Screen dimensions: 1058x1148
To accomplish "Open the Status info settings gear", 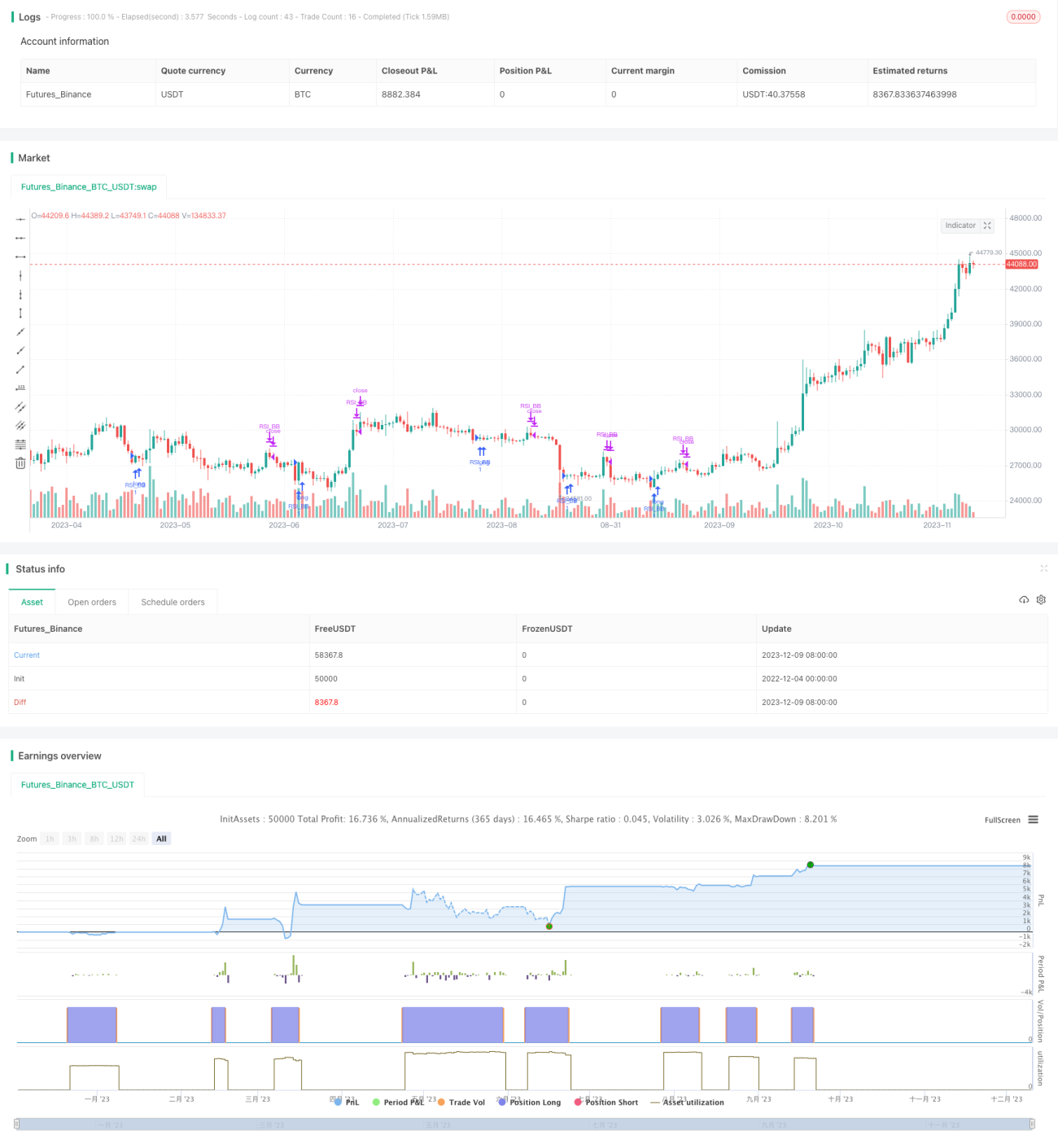I will 1041,600.
